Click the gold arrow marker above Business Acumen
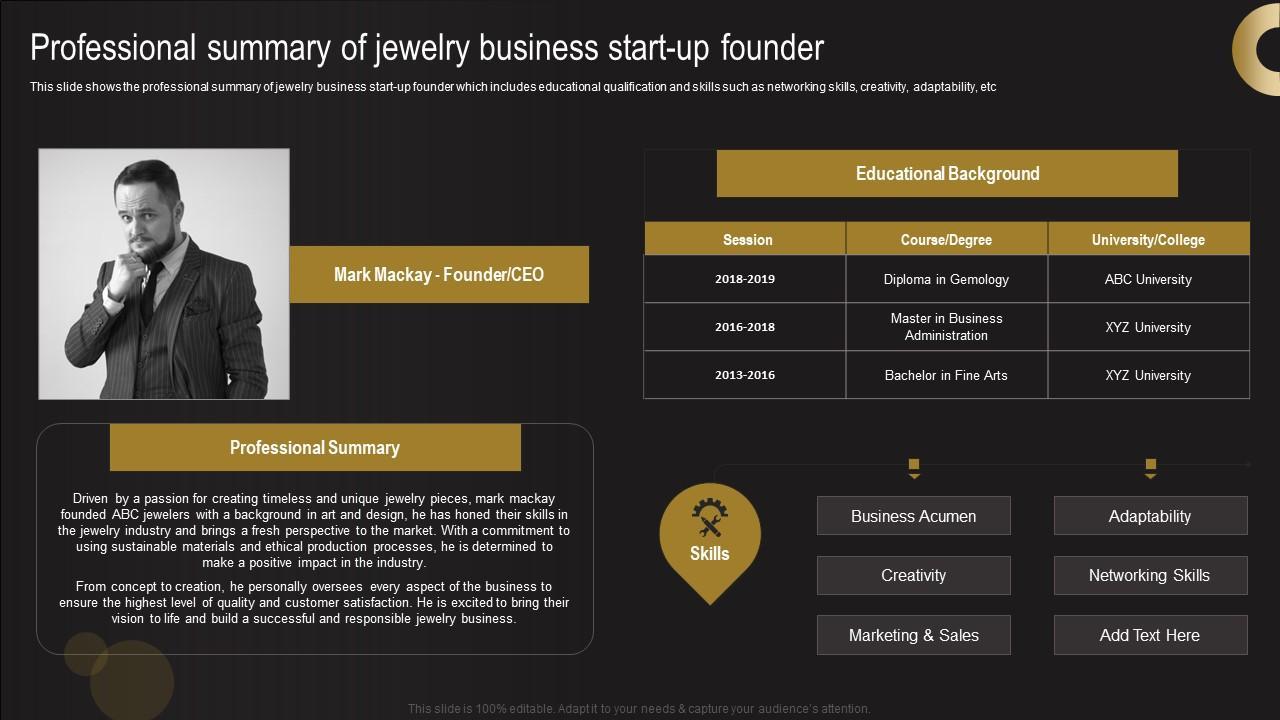Image resolution: width=1280 pixels, height=720 pixels. click(913, 467)
